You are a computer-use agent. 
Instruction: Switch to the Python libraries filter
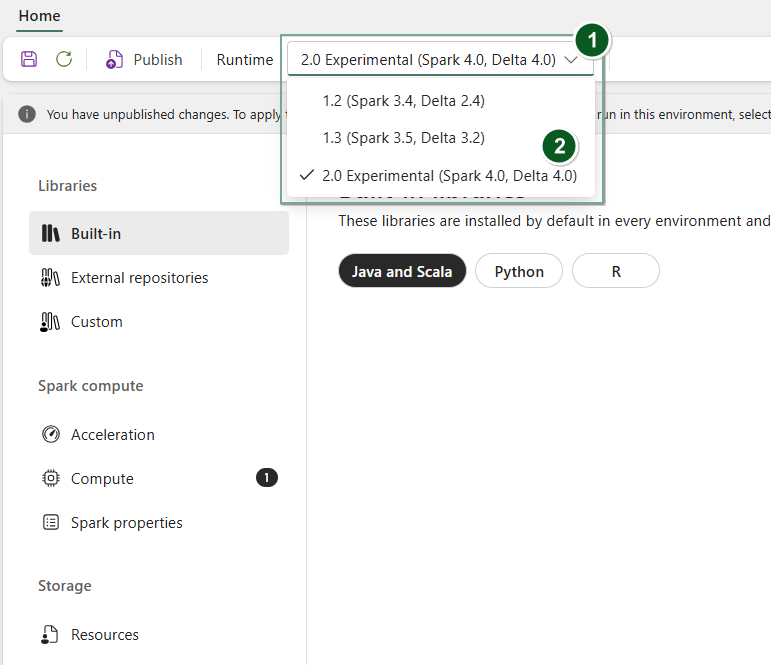point(519,271)
